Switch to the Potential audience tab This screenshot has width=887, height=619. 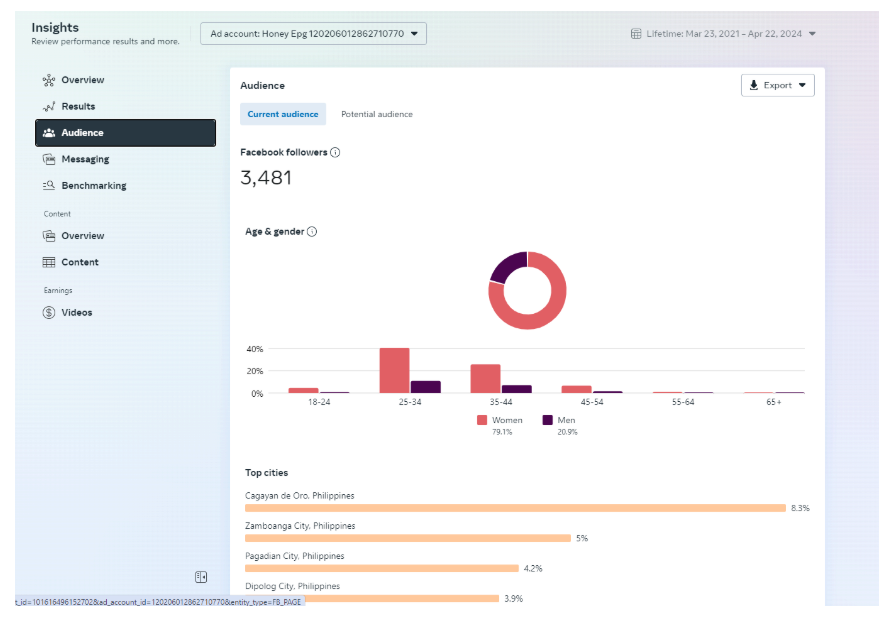[376, 114]
